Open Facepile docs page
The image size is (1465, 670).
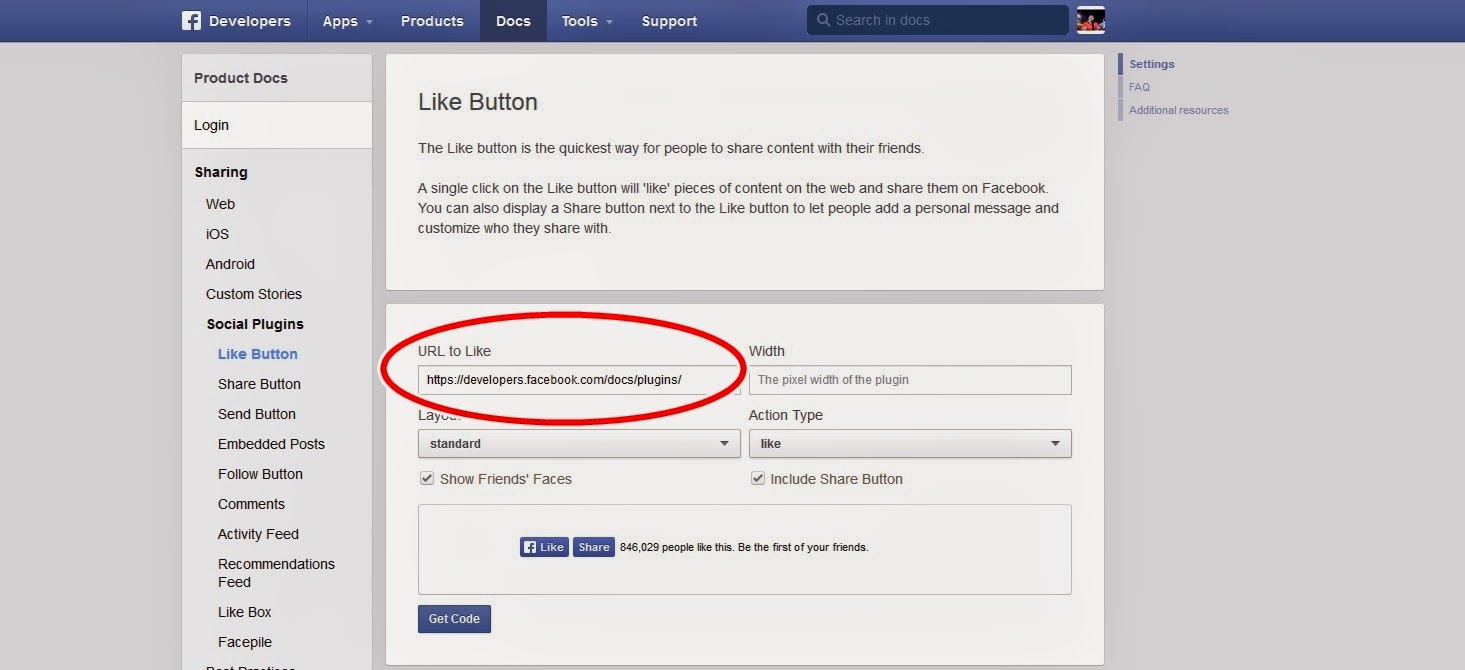point(245,642)
